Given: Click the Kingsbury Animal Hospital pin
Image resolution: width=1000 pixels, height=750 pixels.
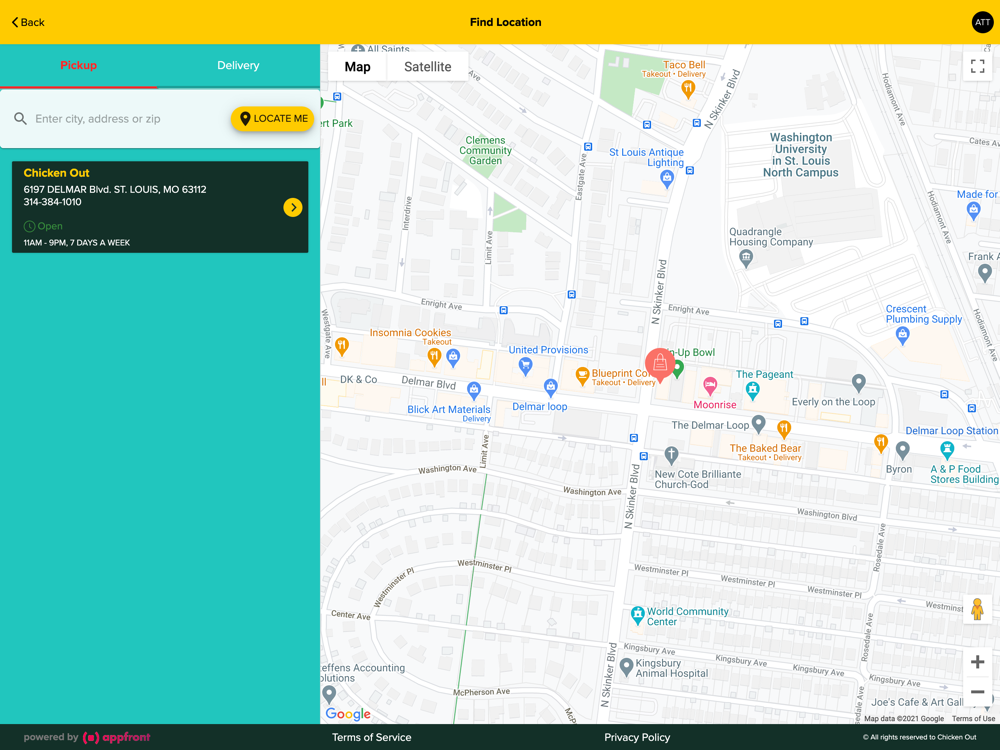Looking at the screenshot, I should (626, 668).
